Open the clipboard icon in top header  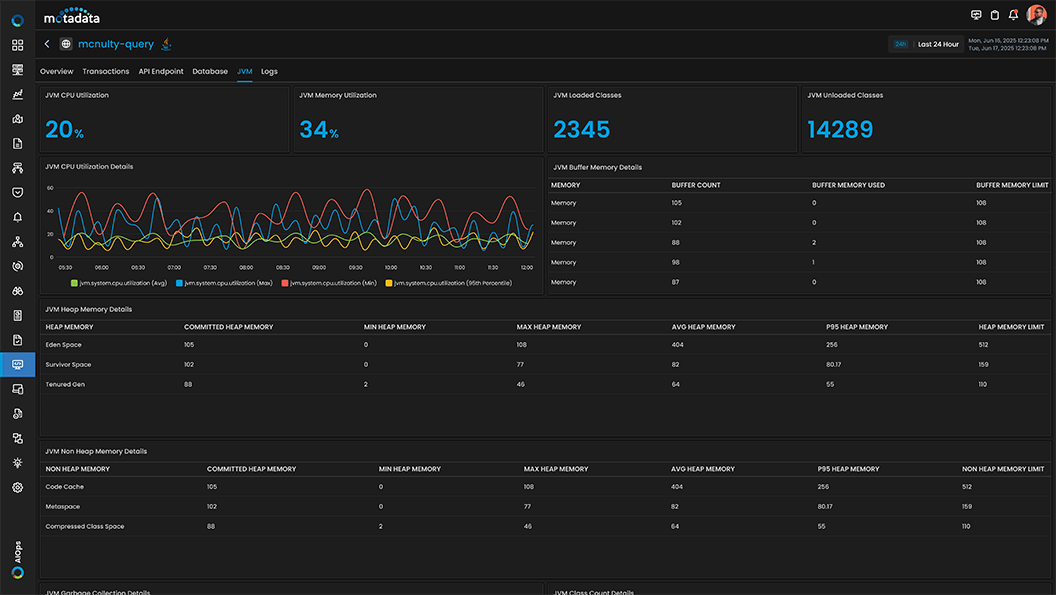pos(995,15)
